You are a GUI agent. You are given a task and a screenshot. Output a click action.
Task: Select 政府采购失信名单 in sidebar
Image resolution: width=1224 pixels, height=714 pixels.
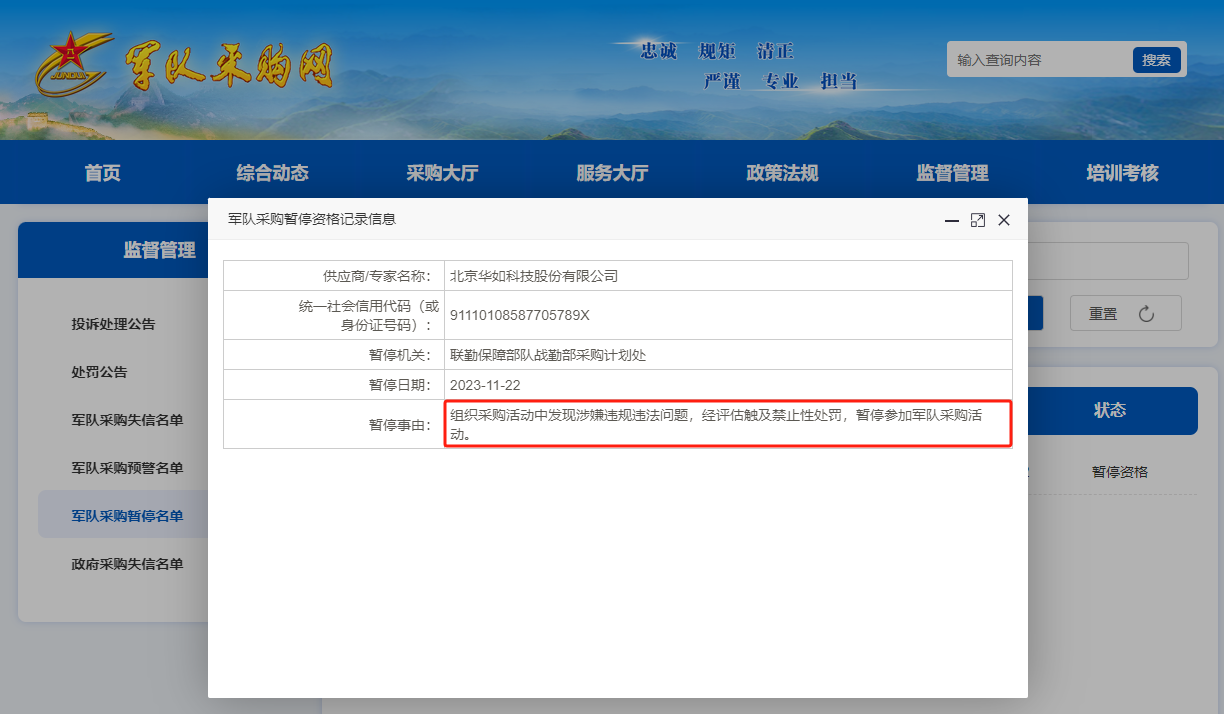(127, 564)
